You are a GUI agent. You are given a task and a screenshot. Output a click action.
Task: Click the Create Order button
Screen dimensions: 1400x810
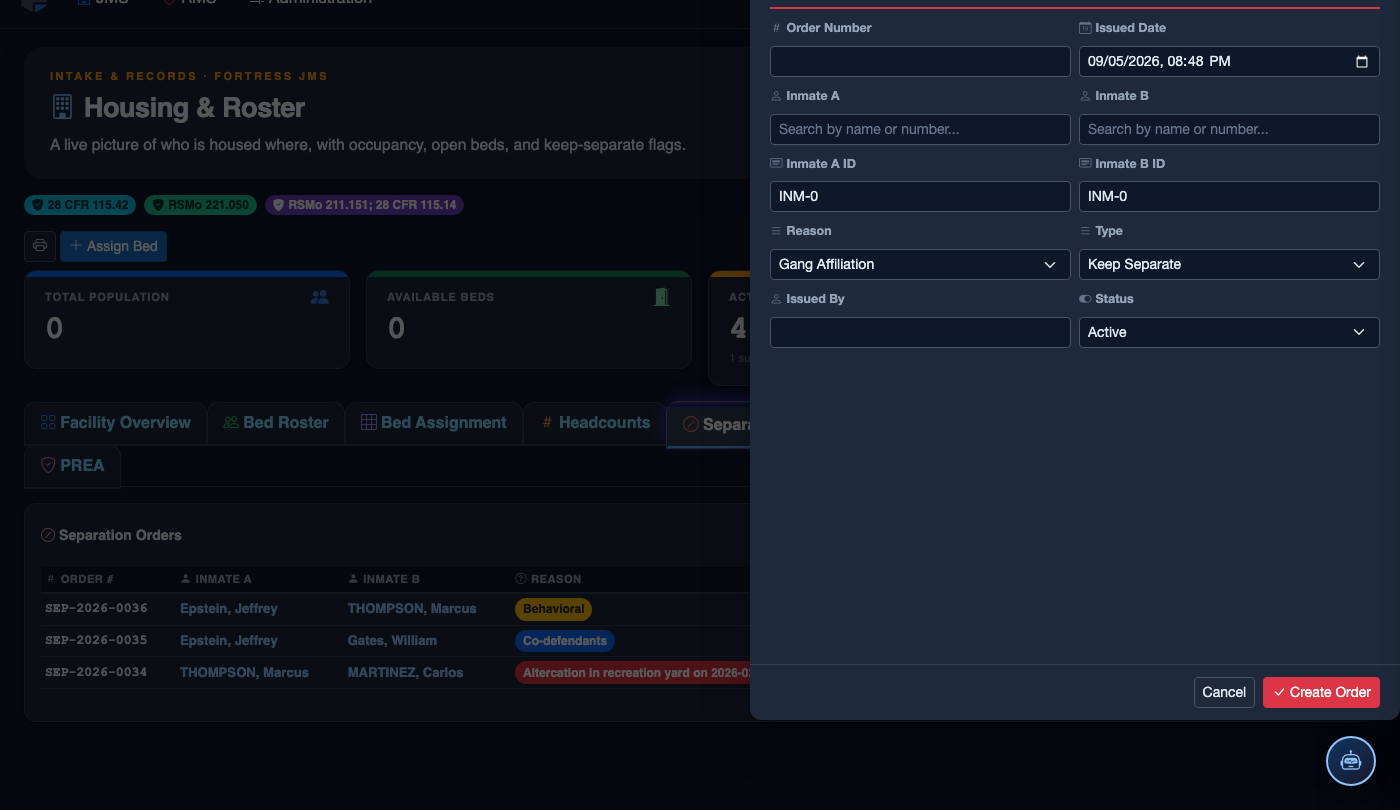(x=1321, y=692)
